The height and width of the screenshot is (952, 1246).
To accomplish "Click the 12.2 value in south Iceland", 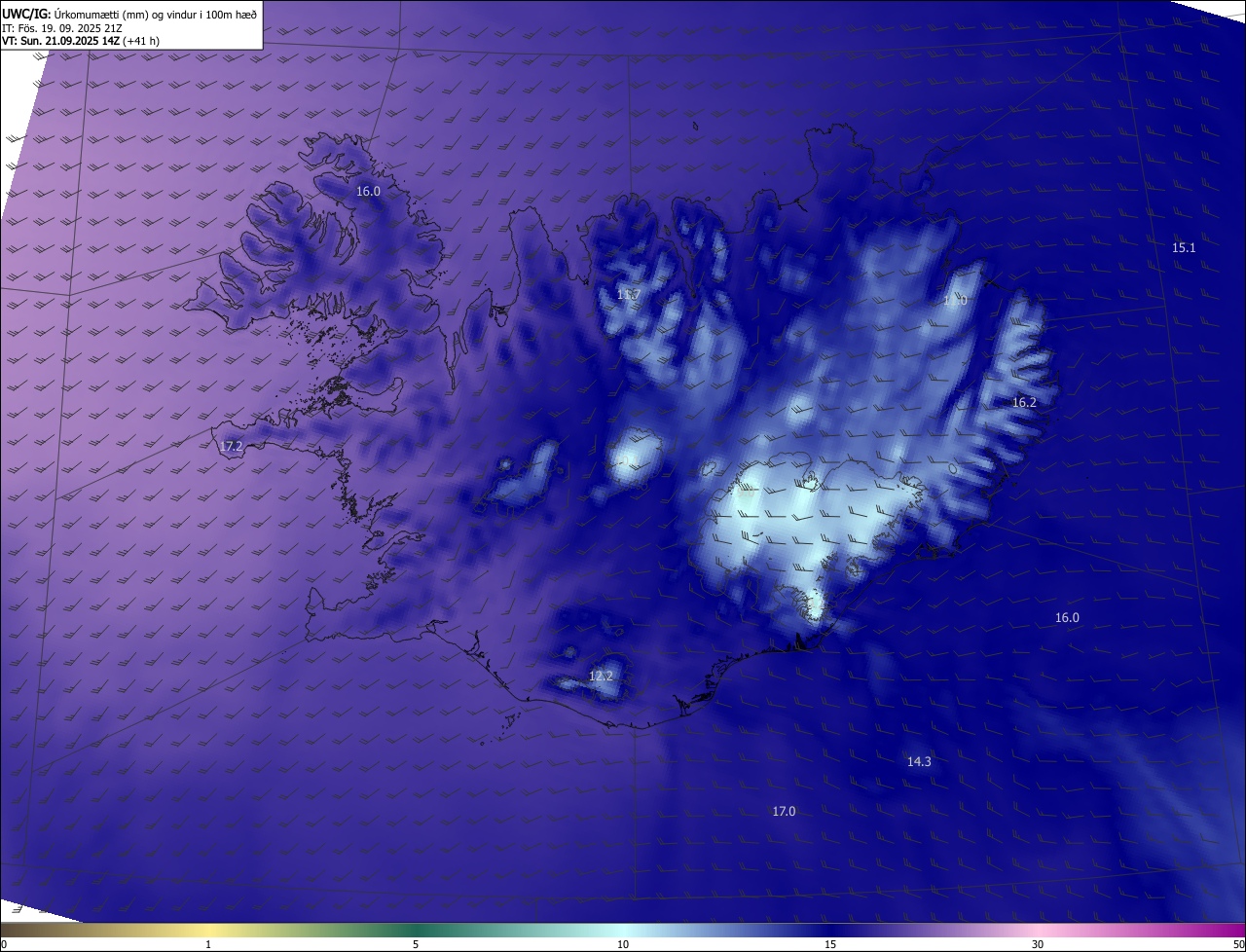I will tap(602, 677).
